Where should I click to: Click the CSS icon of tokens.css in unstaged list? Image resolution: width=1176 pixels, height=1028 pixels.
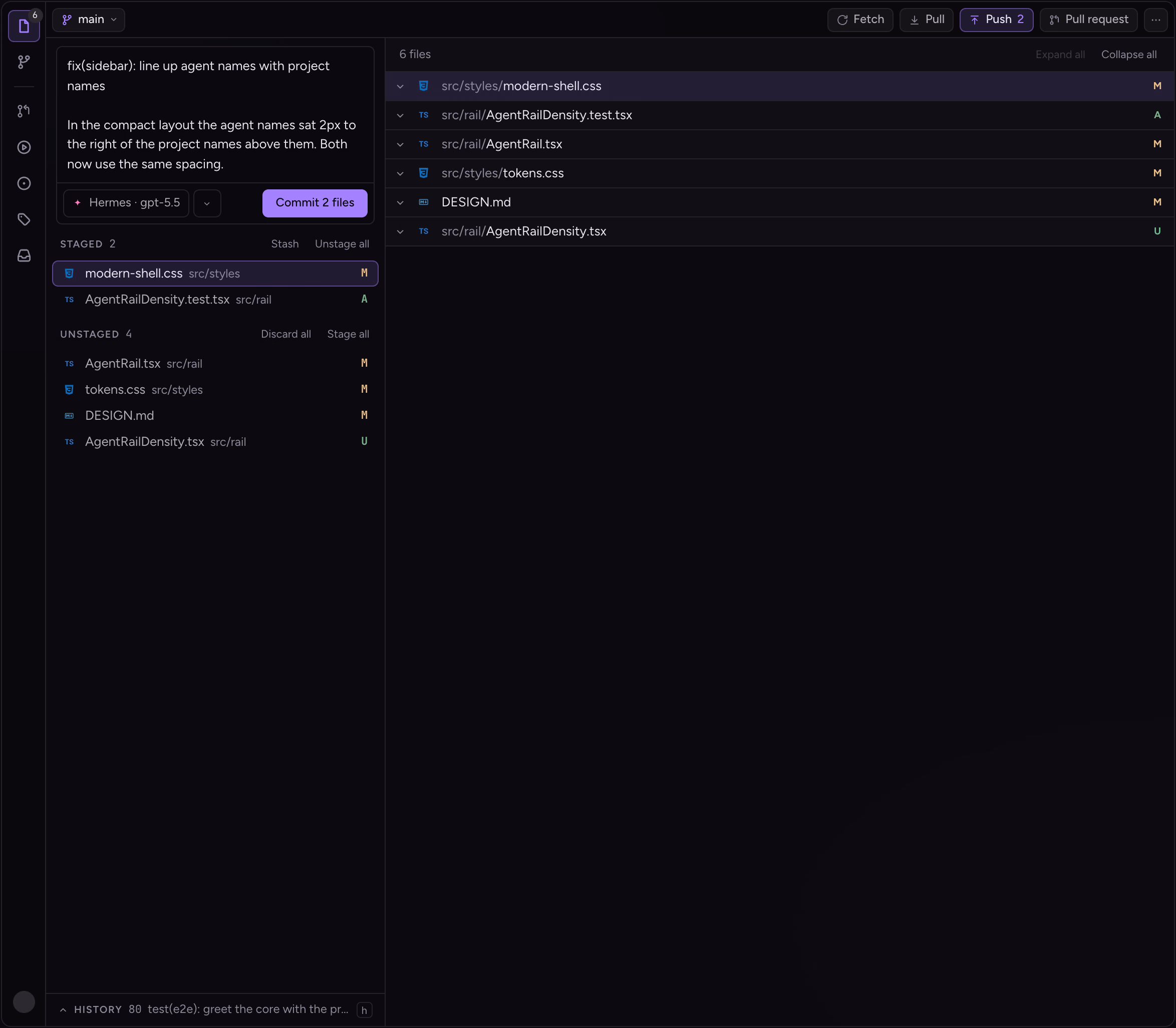(x=70, y=390)
